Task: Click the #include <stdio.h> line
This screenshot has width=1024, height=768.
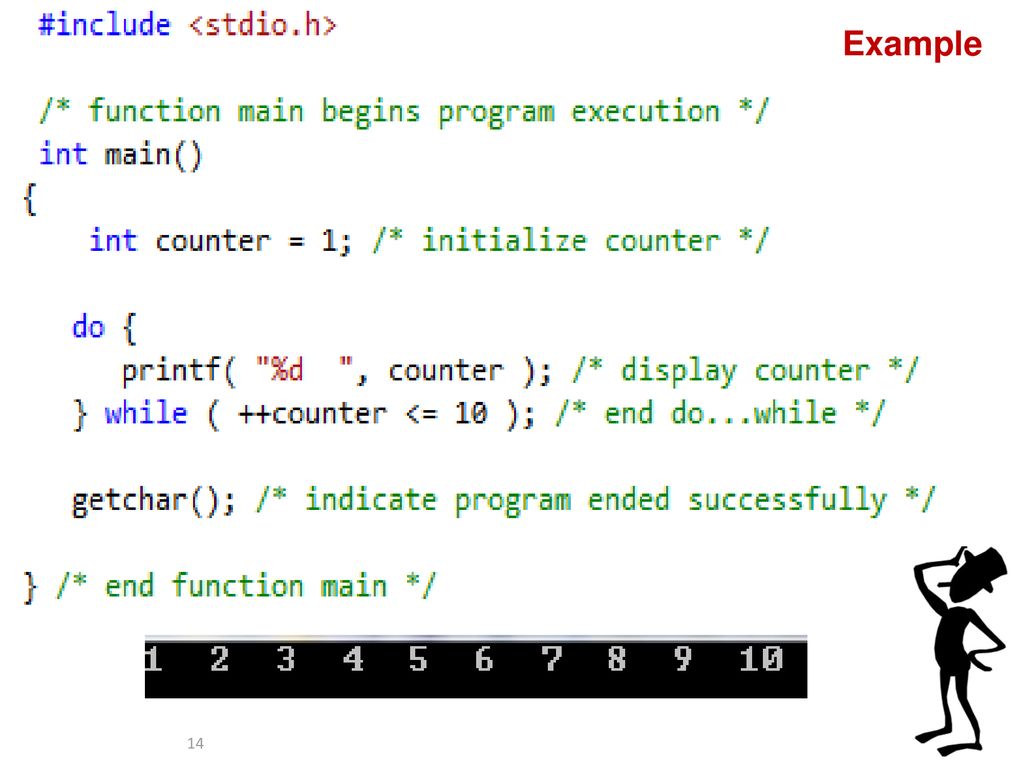Action: coord(187,25)
